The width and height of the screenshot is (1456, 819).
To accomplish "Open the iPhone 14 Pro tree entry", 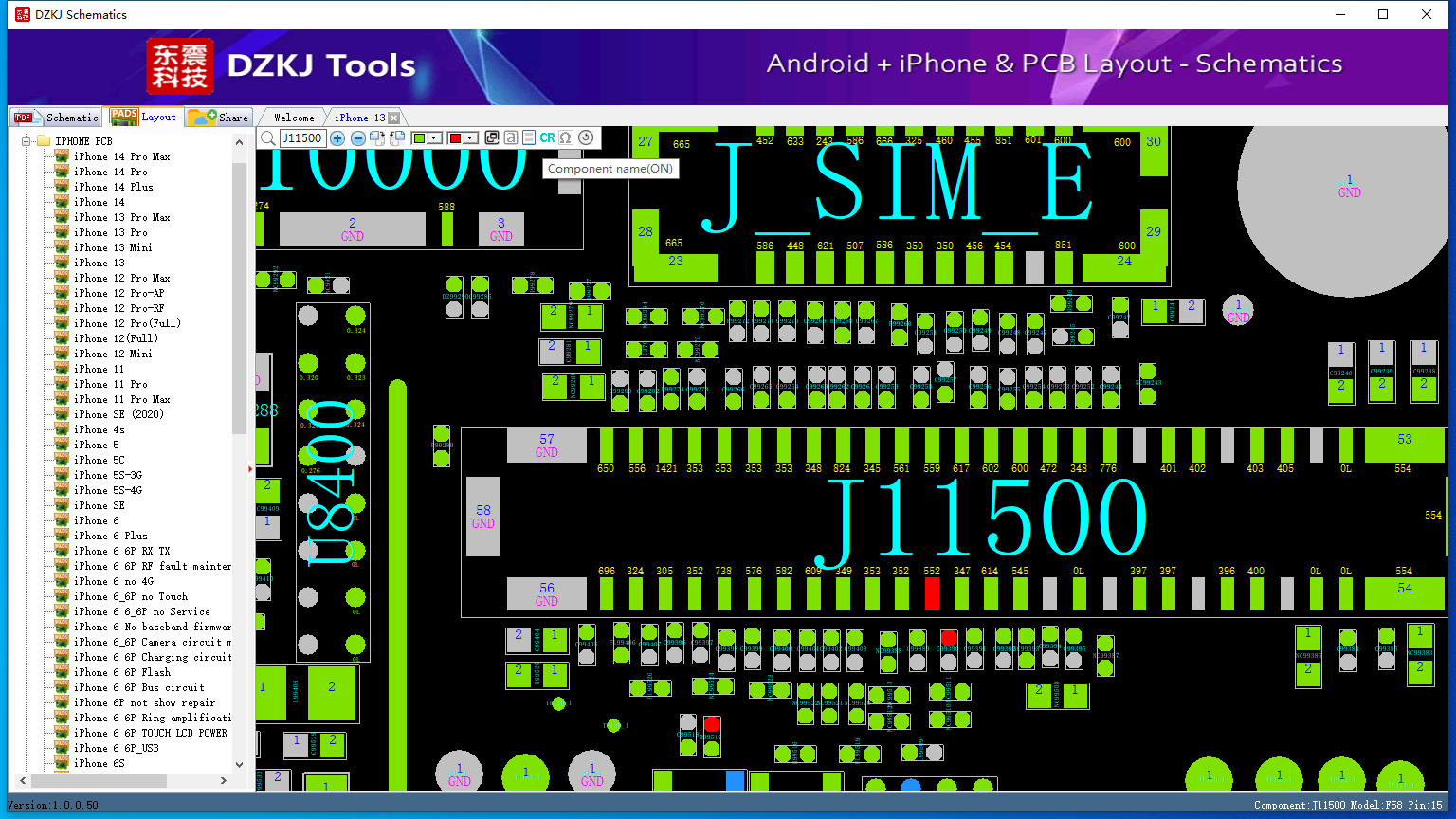I will [111, 172].
